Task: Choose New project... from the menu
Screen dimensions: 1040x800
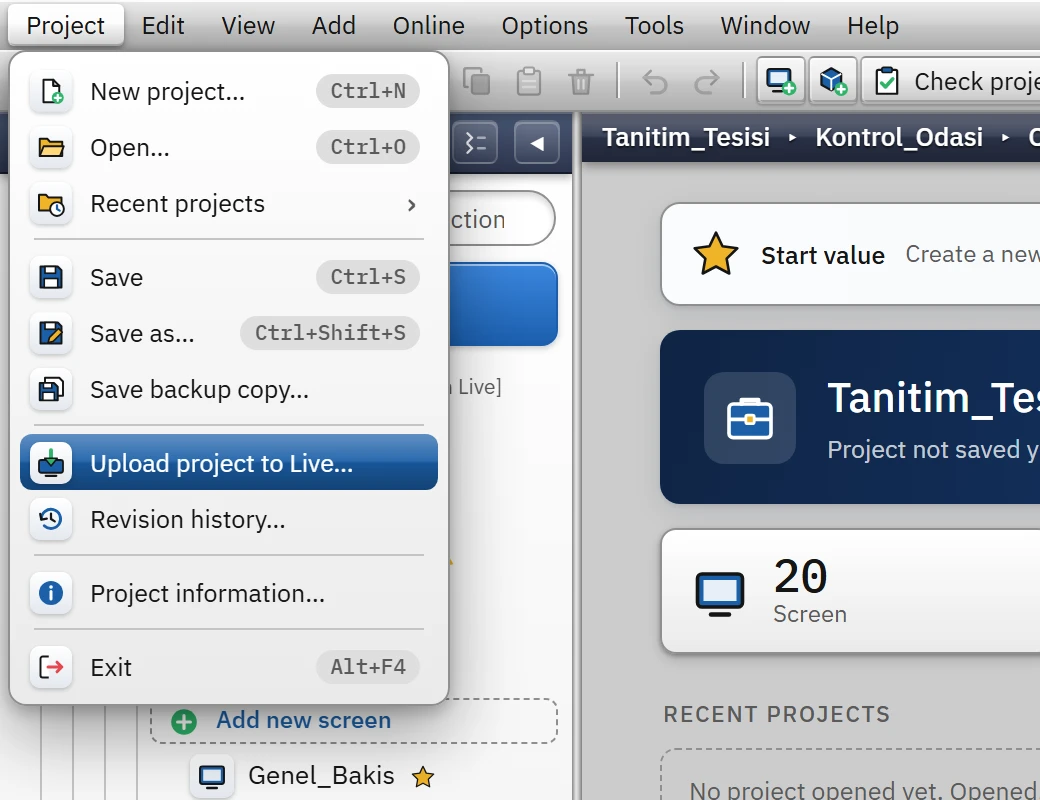Action: [x=229, y=91]
